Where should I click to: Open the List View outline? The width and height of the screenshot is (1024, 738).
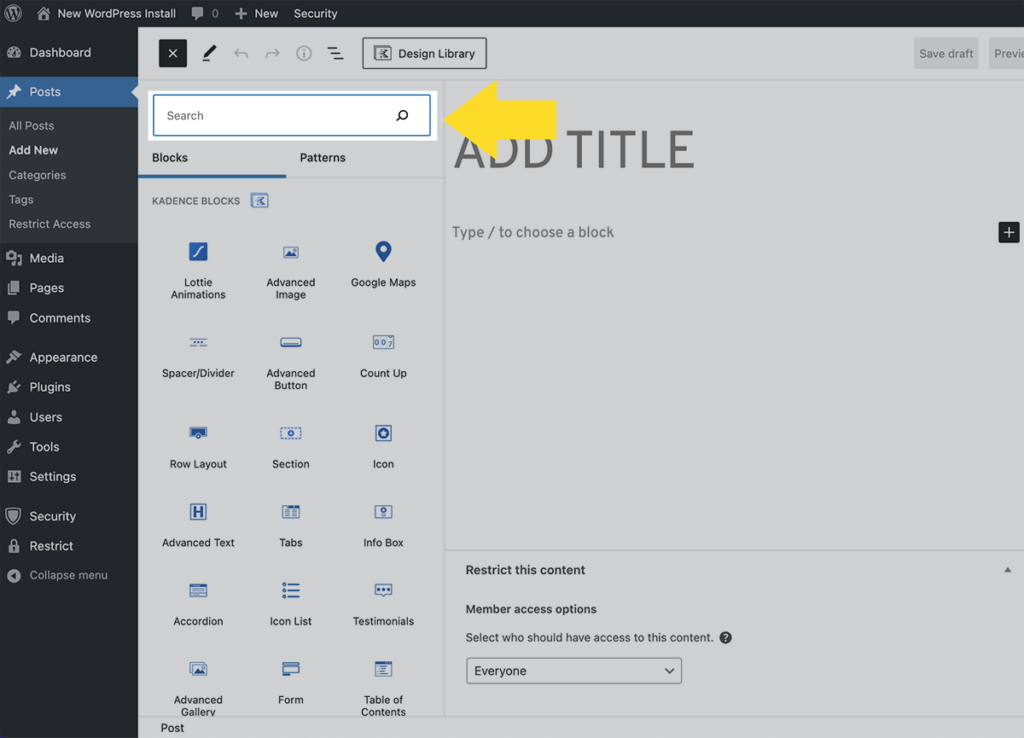(335, 54)
